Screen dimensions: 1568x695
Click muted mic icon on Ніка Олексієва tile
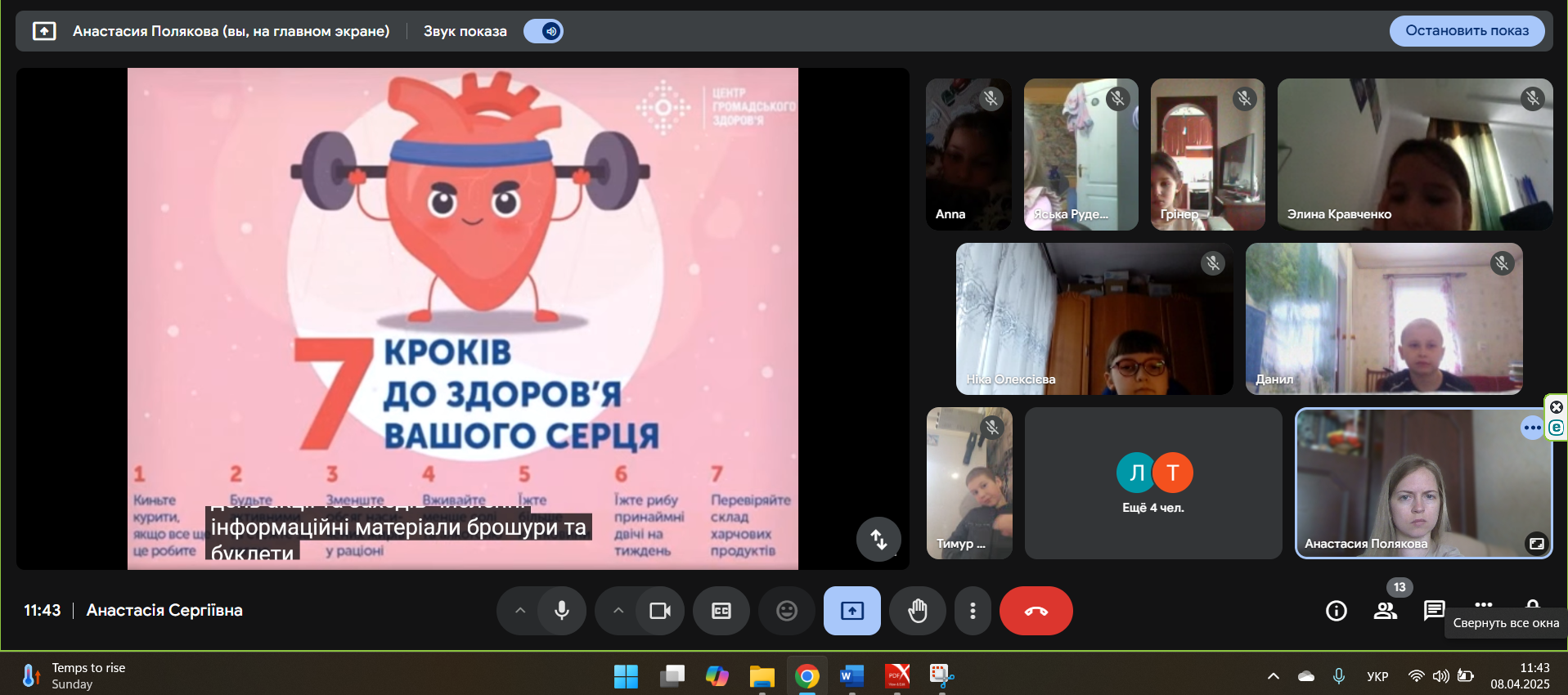pos(1213,263)
